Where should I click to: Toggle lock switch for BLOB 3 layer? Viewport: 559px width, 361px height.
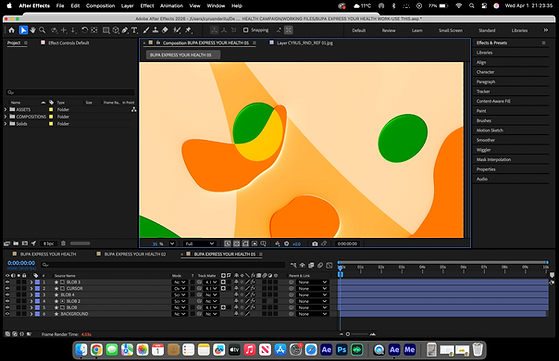coord(24,282)
